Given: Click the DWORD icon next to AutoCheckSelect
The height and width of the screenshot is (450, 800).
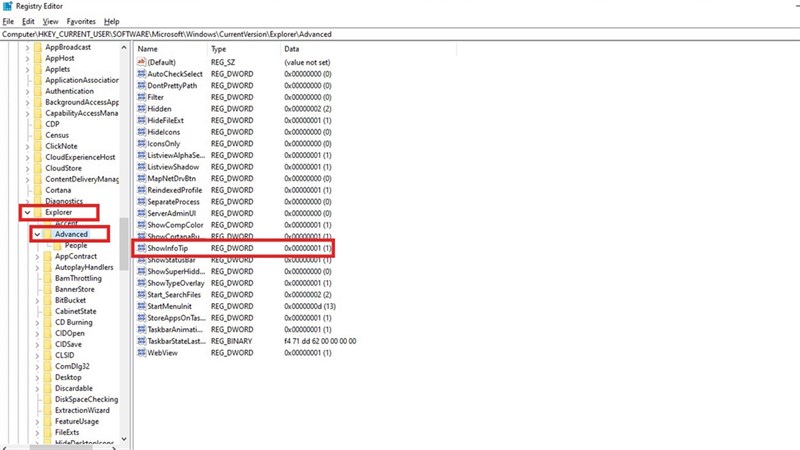Looking at the screenshot, I should (141, 73).
